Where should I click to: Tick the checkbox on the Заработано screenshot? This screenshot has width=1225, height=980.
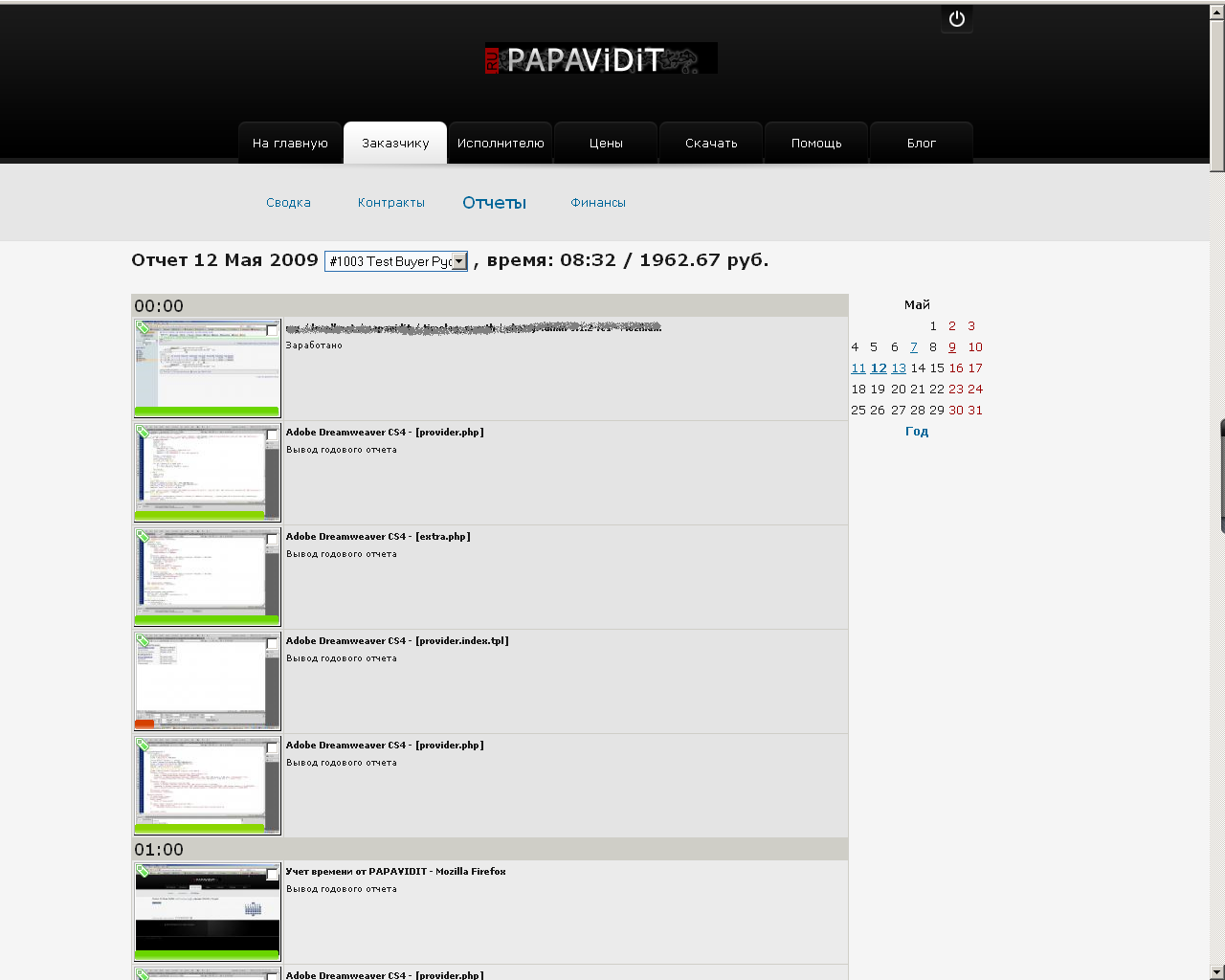[x=273, y=330]
